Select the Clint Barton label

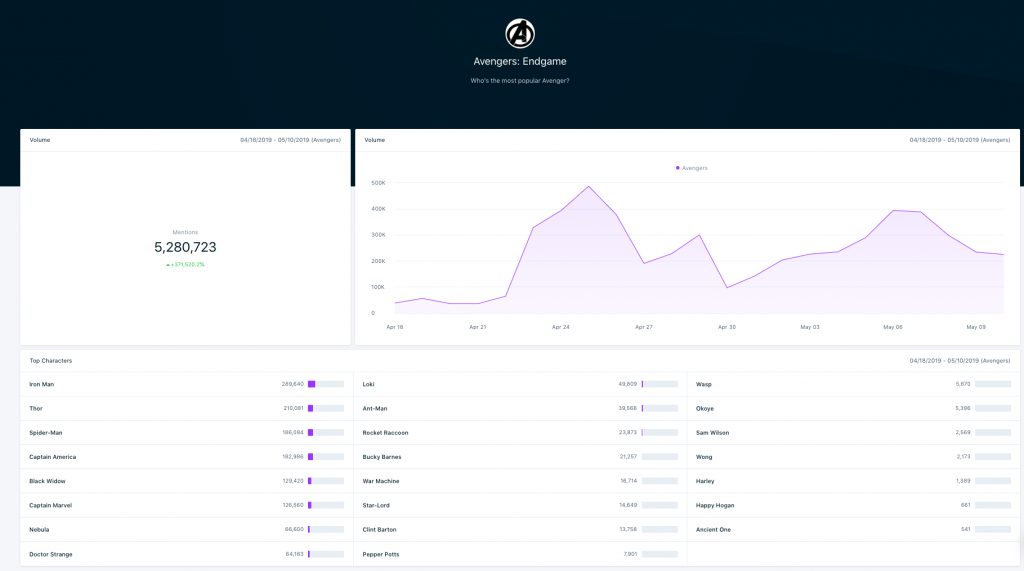tap(379, 529)
